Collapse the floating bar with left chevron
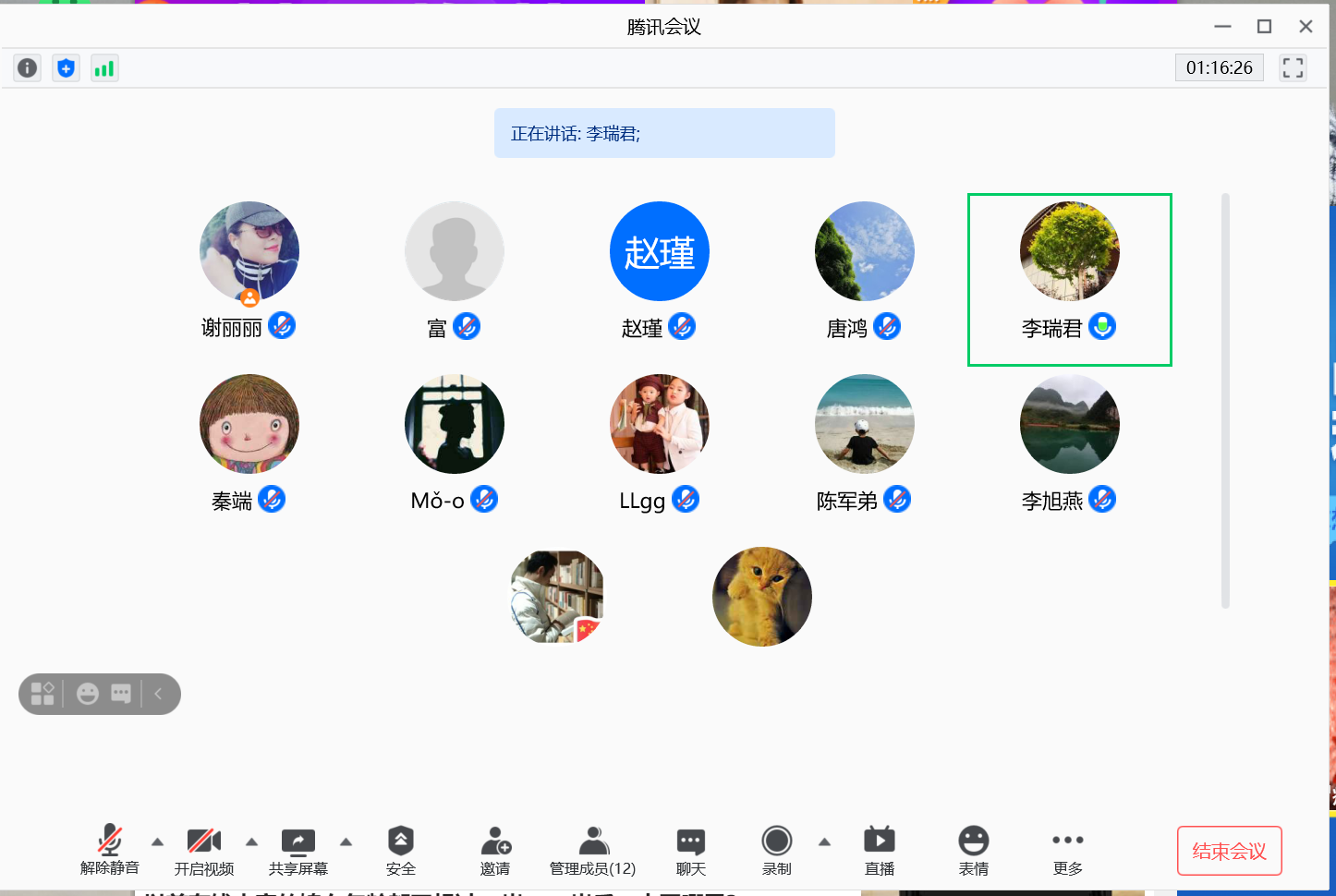The width and height of the screenshot is (1336, 896). click(x=158, y=694)
